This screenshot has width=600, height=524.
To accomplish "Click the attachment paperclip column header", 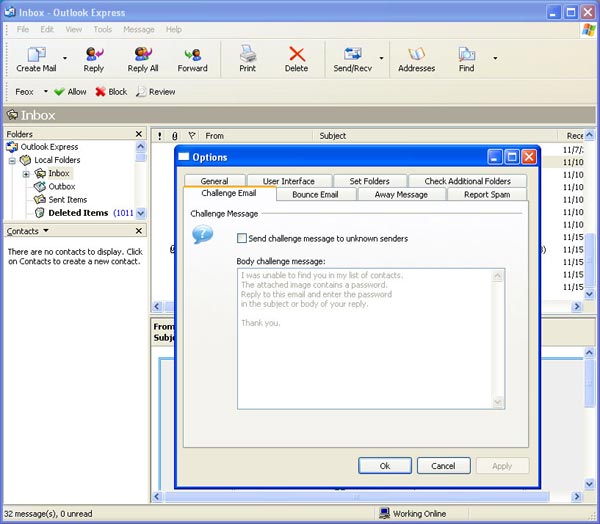I will 174,136.
